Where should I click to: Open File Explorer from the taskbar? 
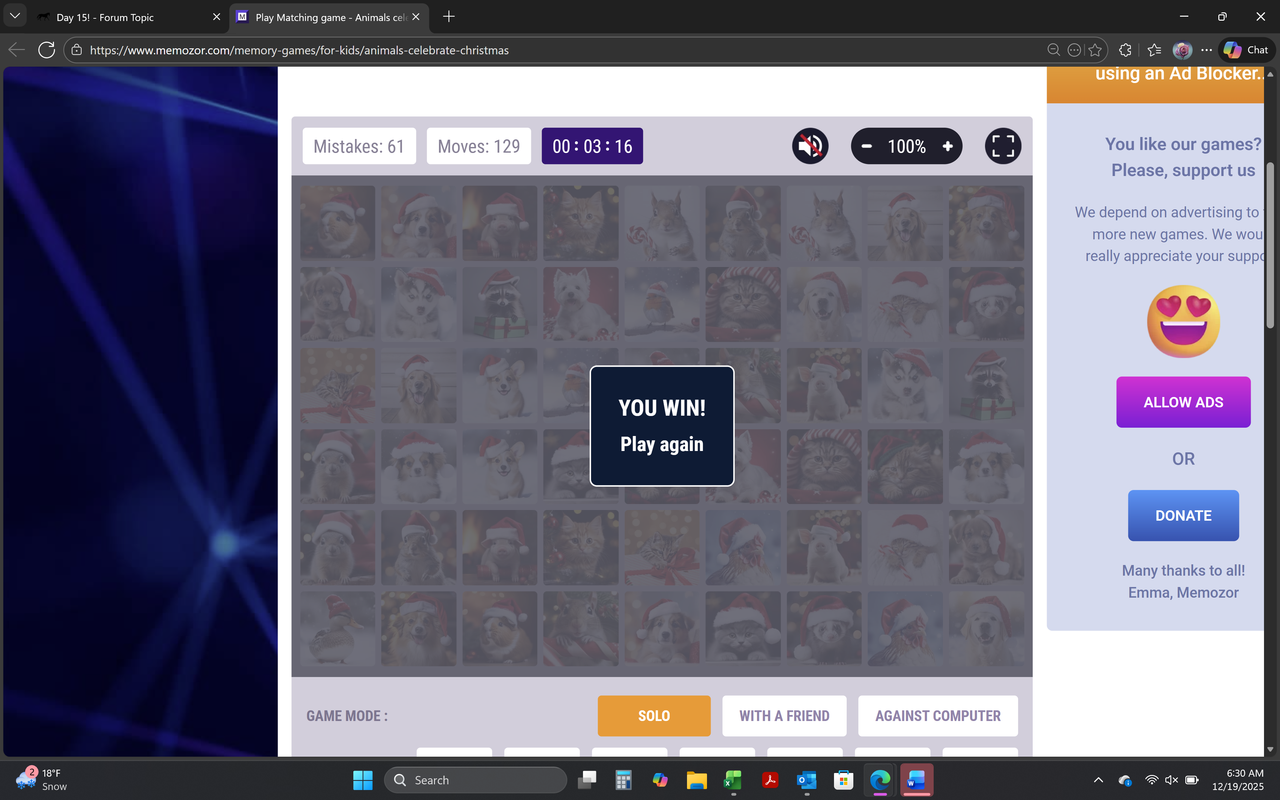(696, 780)
